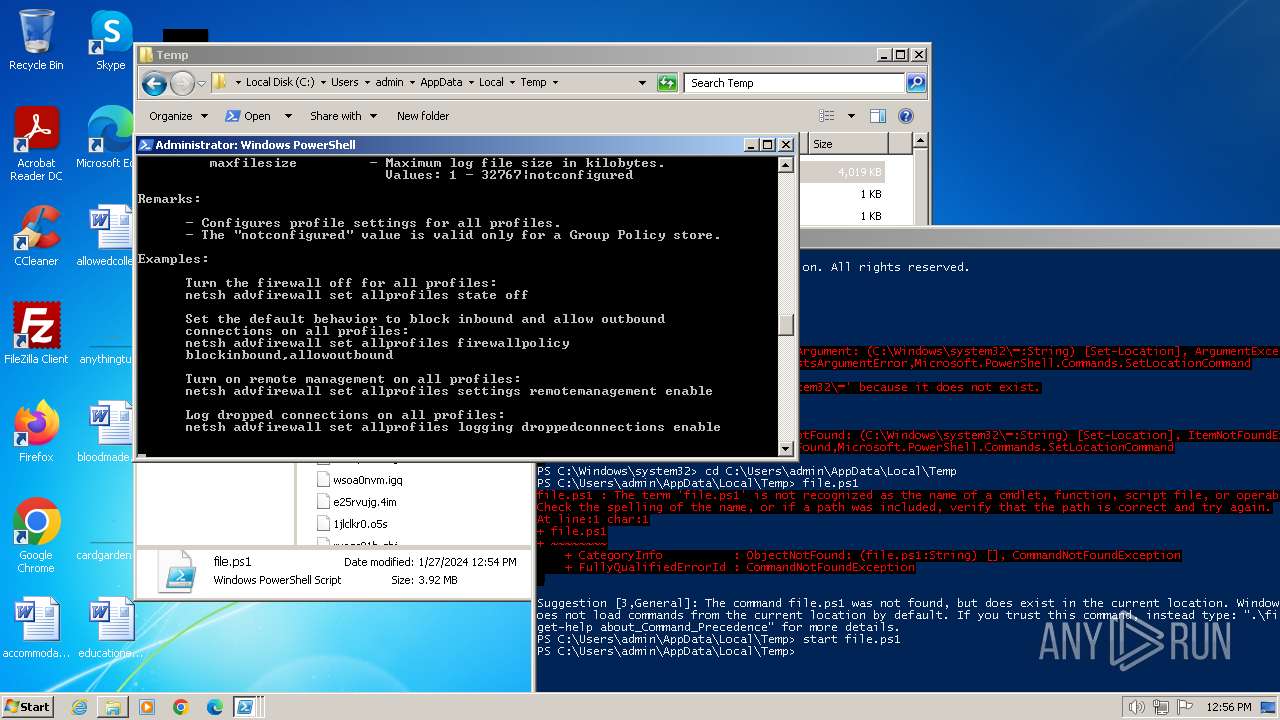Open the recent pages dropdown in Explorer

click(202, 83)
